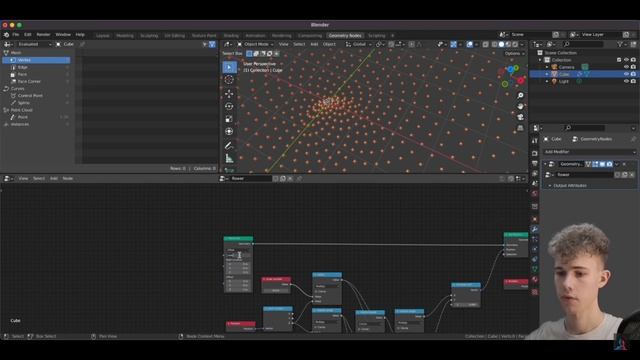Toggle modifier realtime viewport display button

(602, 164)
